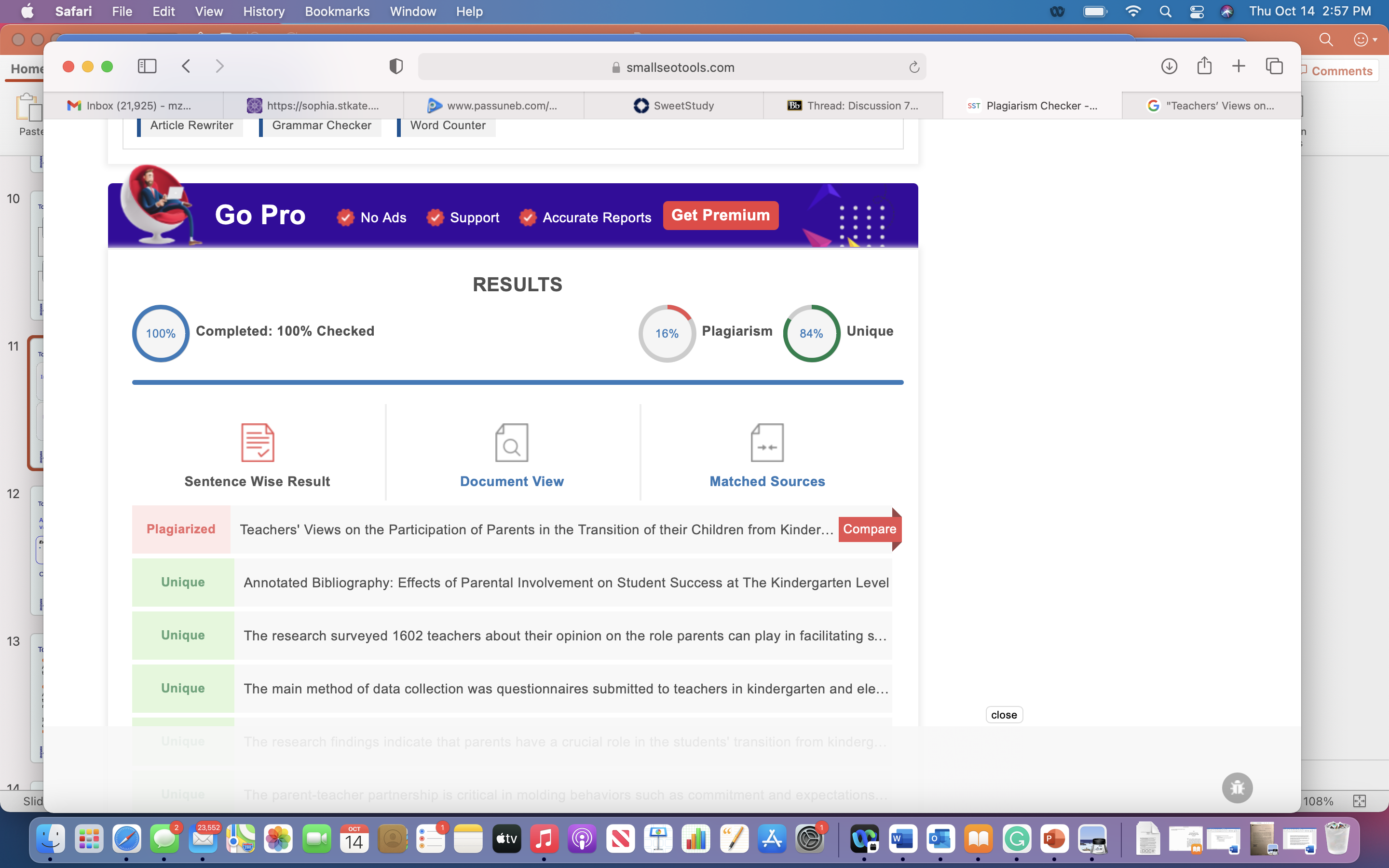Open the History menu
1389x868 pixels.
263,12
